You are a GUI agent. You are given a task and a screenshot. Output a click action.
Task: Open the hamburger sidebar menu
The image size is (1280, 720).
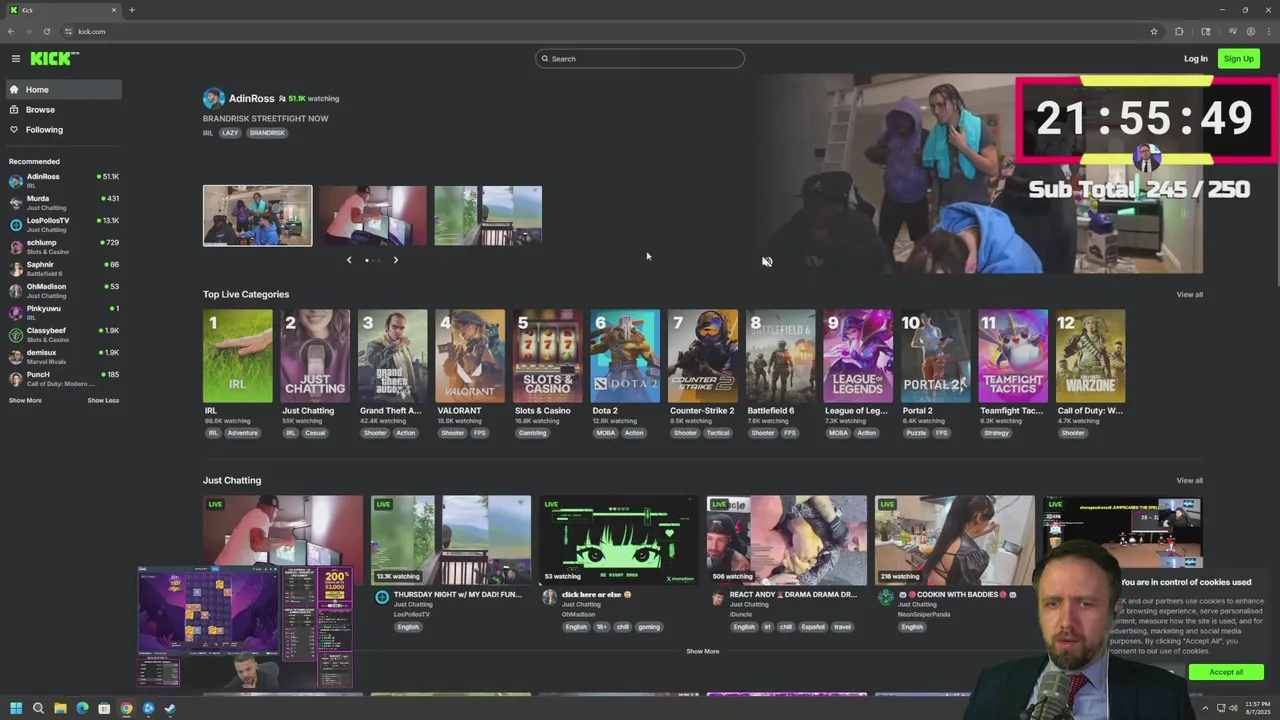coord(16,59)
